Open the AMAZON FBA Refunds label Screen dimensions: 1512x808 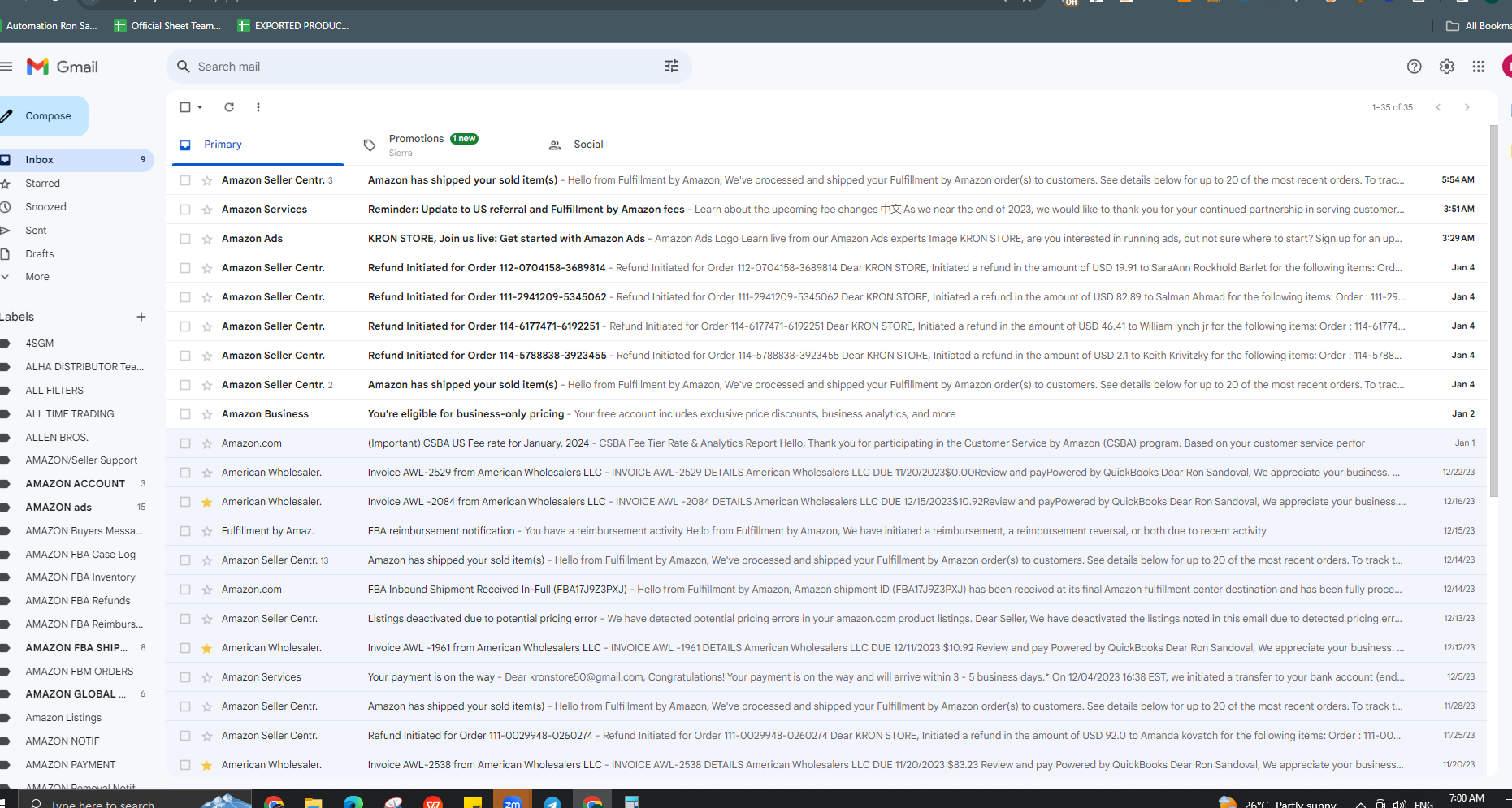click(78, 601)
